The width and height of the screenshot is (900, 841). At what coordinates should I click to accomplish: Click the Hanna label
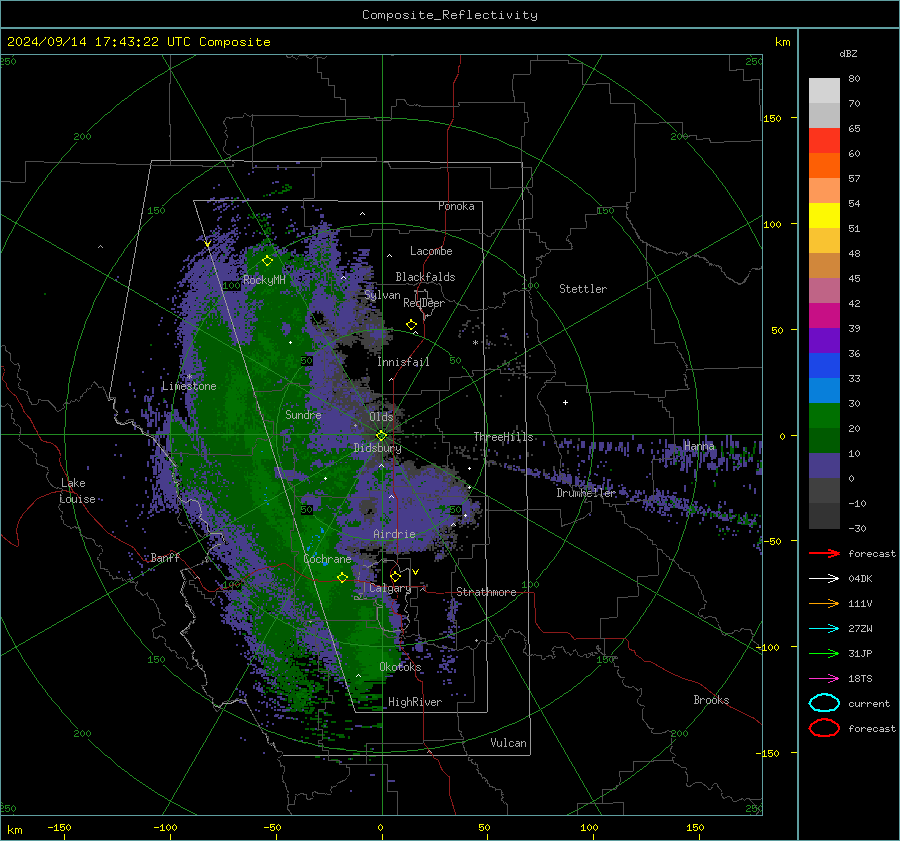[x=699, y=446]
